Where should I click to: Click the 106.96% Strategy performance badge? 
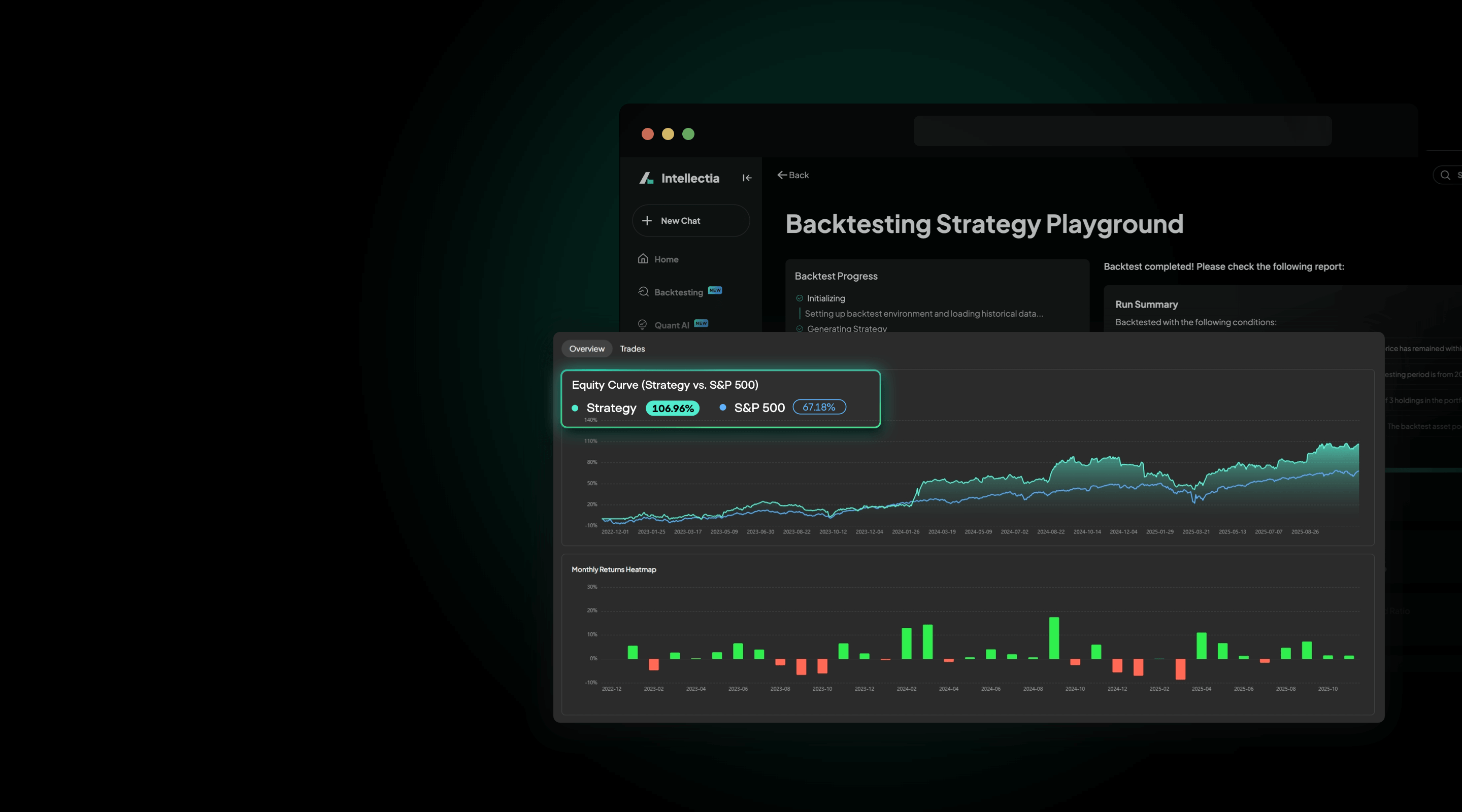point(672,408)
